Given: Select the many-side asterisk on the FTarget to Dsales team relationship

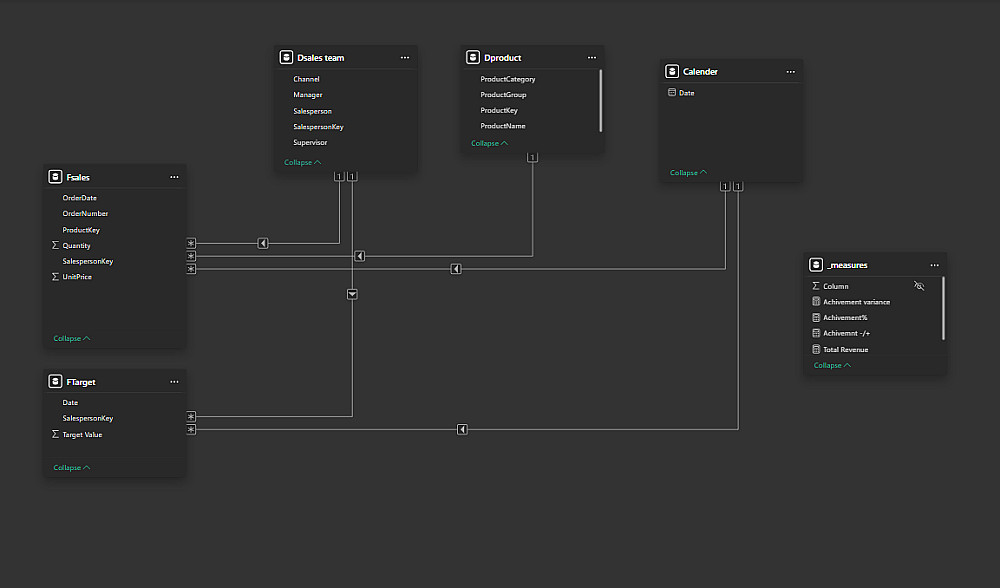Looking at the screenshot, I should [191, 416].
